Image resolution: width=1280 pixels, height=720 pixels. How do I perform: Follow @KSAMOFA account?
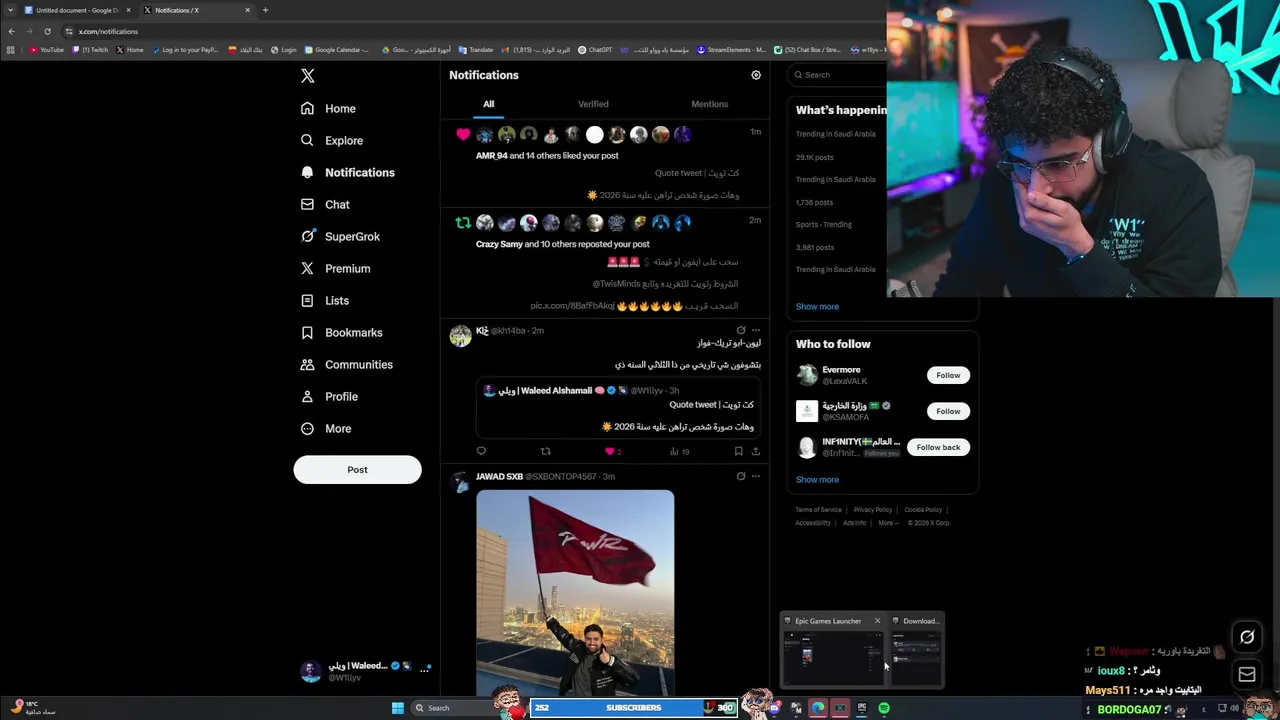point(948,411)
